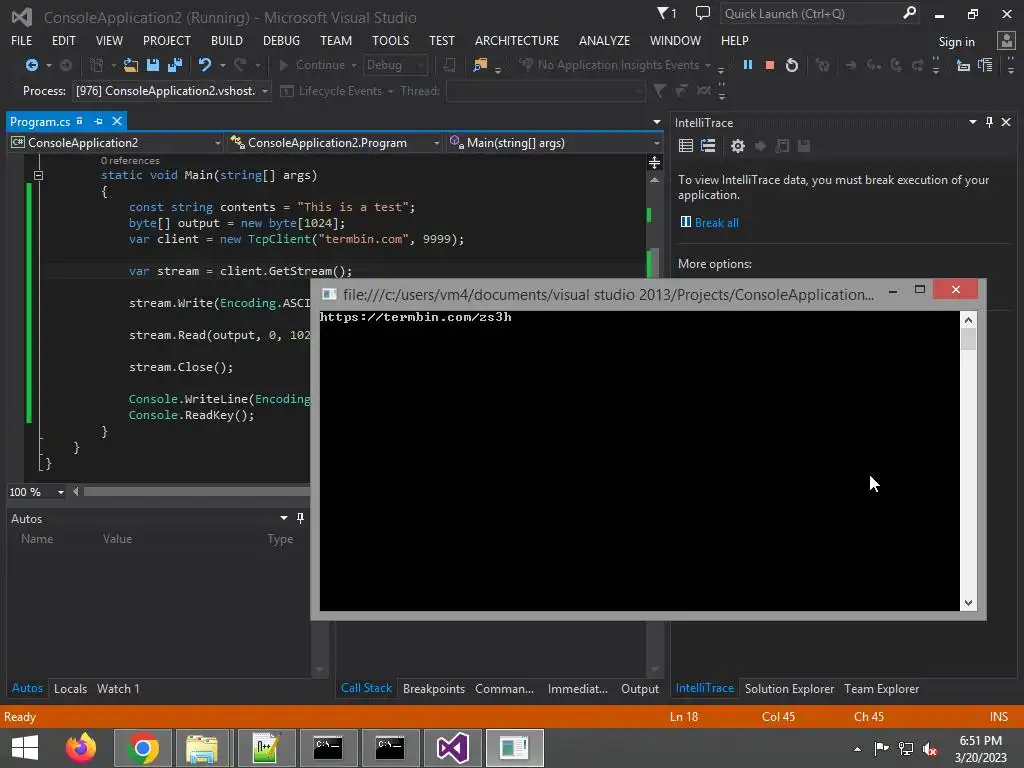The height and width of the screenshot is (768, 1024).
Task: Click the Windows Start button
Action: click(25, 748)
